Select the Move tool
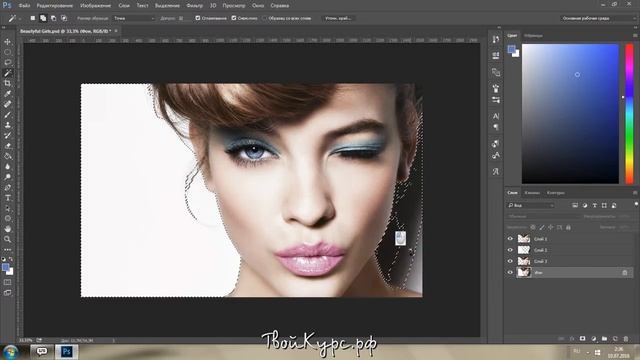This screenshot has width=640, height=360. (7, 42)
